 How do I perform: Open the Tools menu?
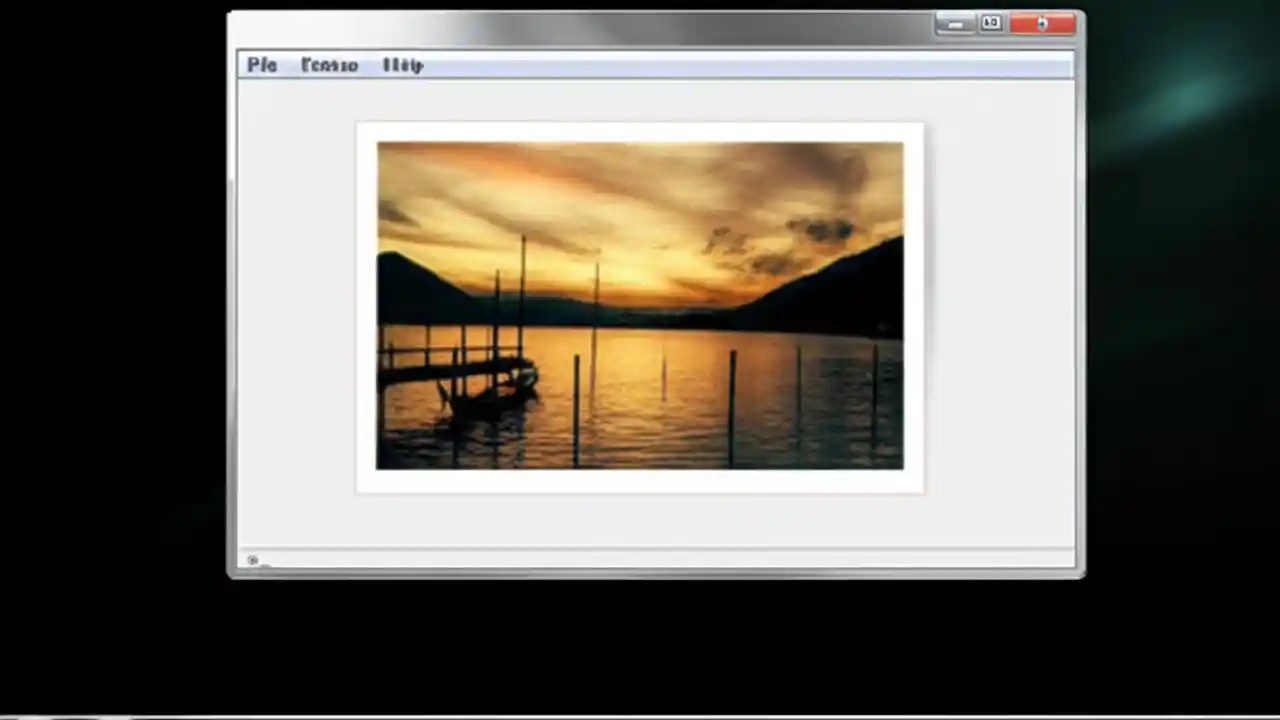click(329, 65)
